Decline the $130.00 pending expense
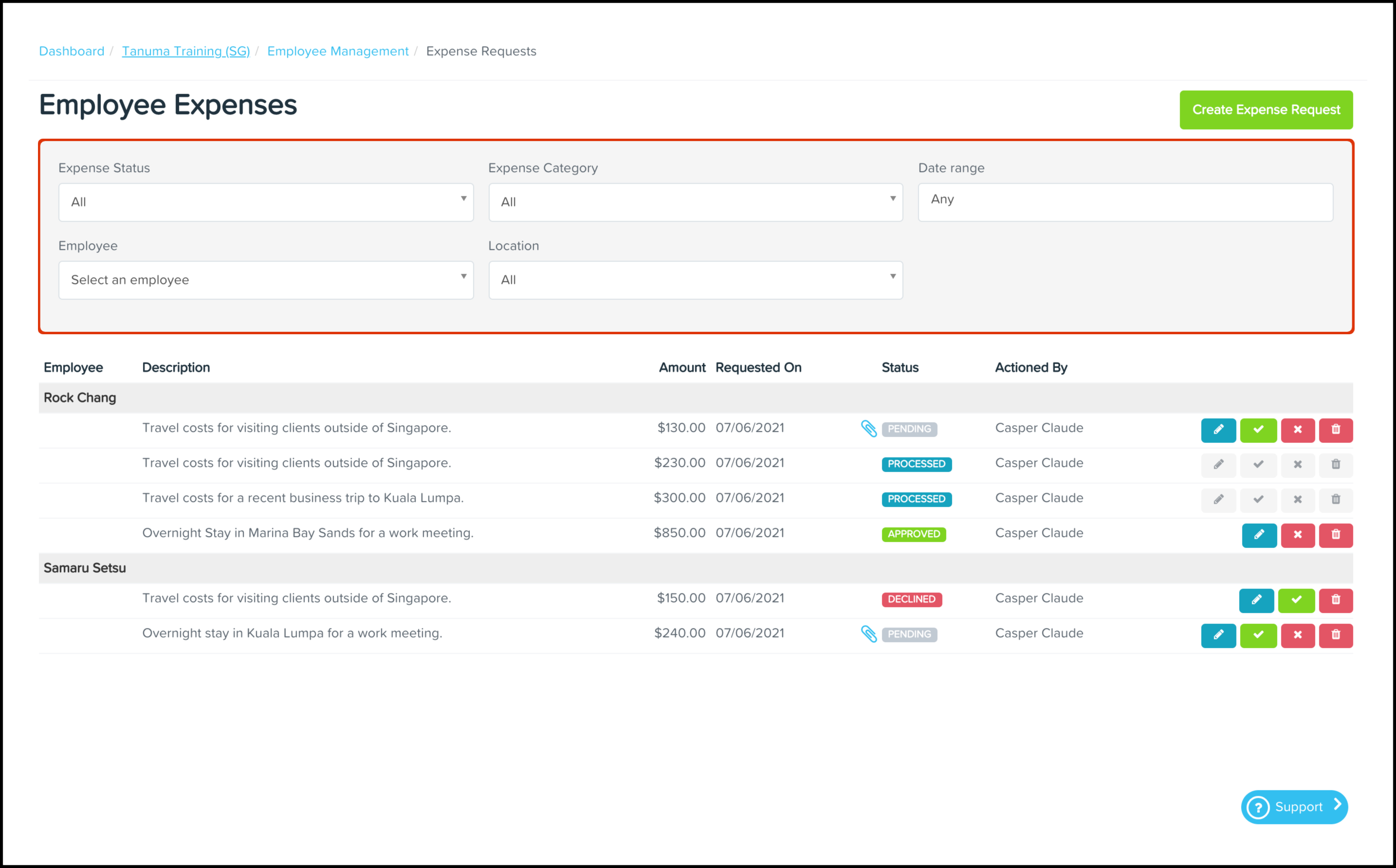The width and height of the screenshot is (1396, 868). point(1297,430)
